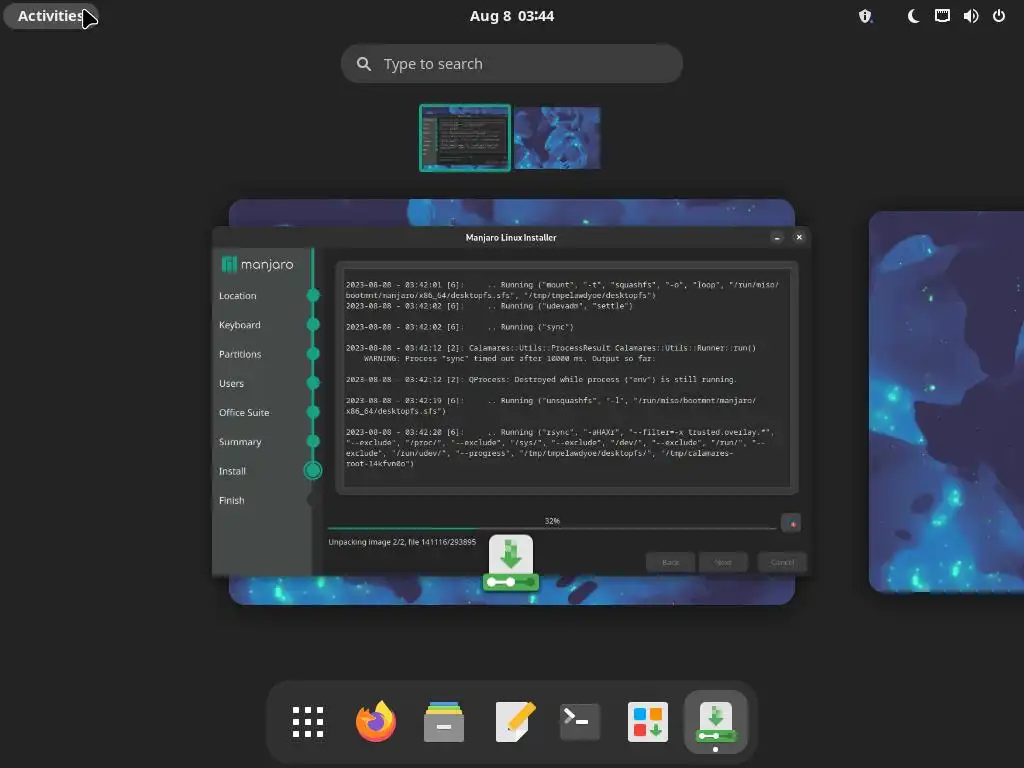Click the Manjaro logo in installer sidebar
Viewport: 1024px width, 768px height.
click(257, 264)
